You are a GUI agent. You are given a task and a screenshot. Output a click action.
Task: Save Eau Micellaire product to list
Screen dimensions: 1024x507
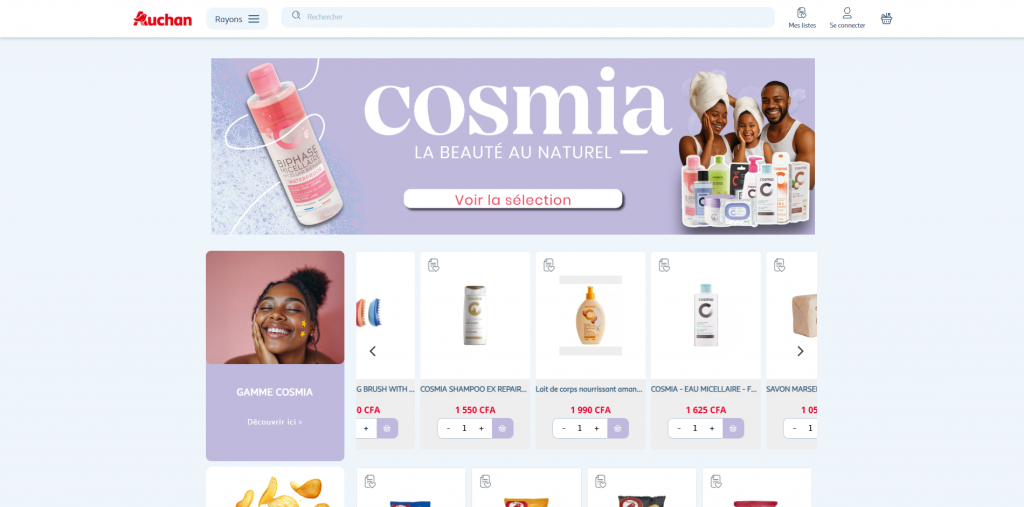(x=664, y=265)
